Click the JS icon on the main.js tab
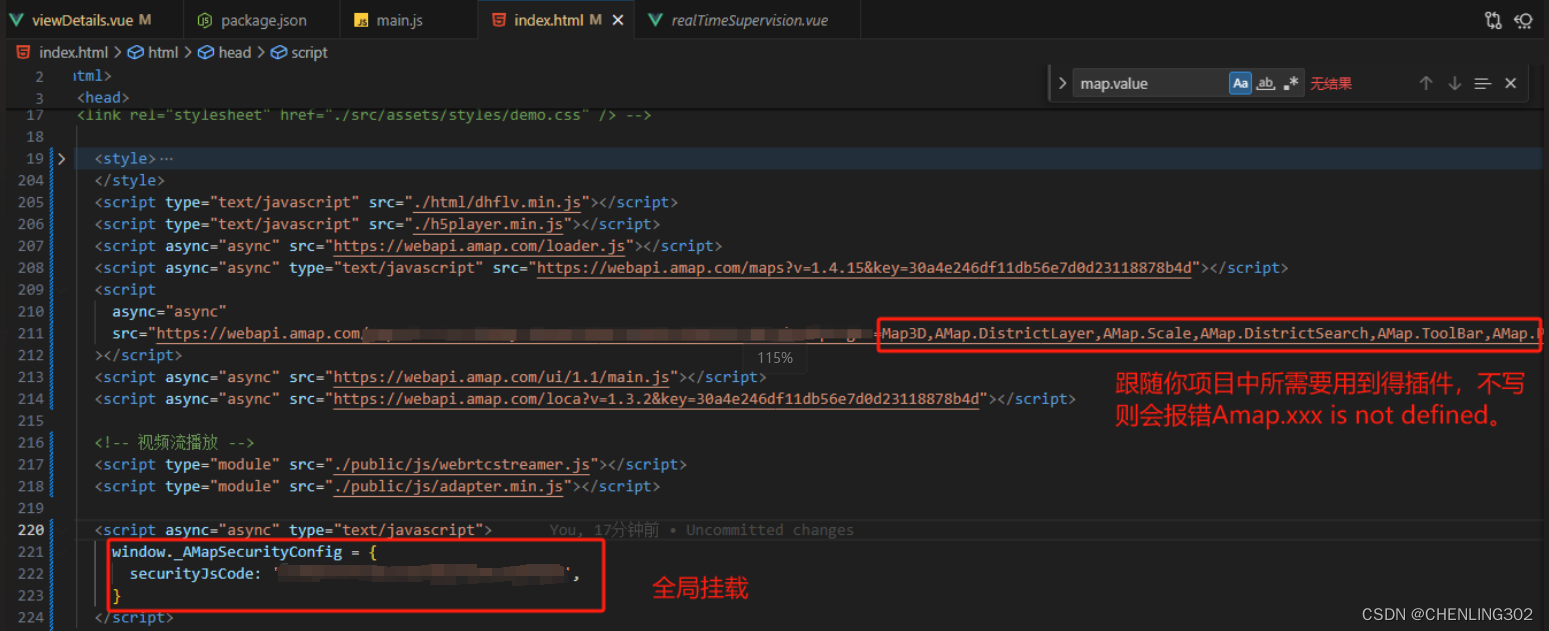This screenshot has height=631, width=1549. [361, 20]
